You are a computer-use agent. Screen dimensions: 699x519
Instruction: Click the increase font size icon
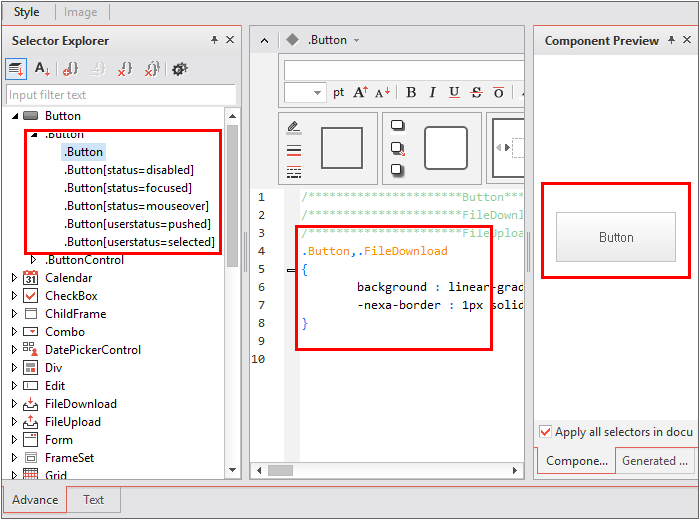click(x=361, y=93)
